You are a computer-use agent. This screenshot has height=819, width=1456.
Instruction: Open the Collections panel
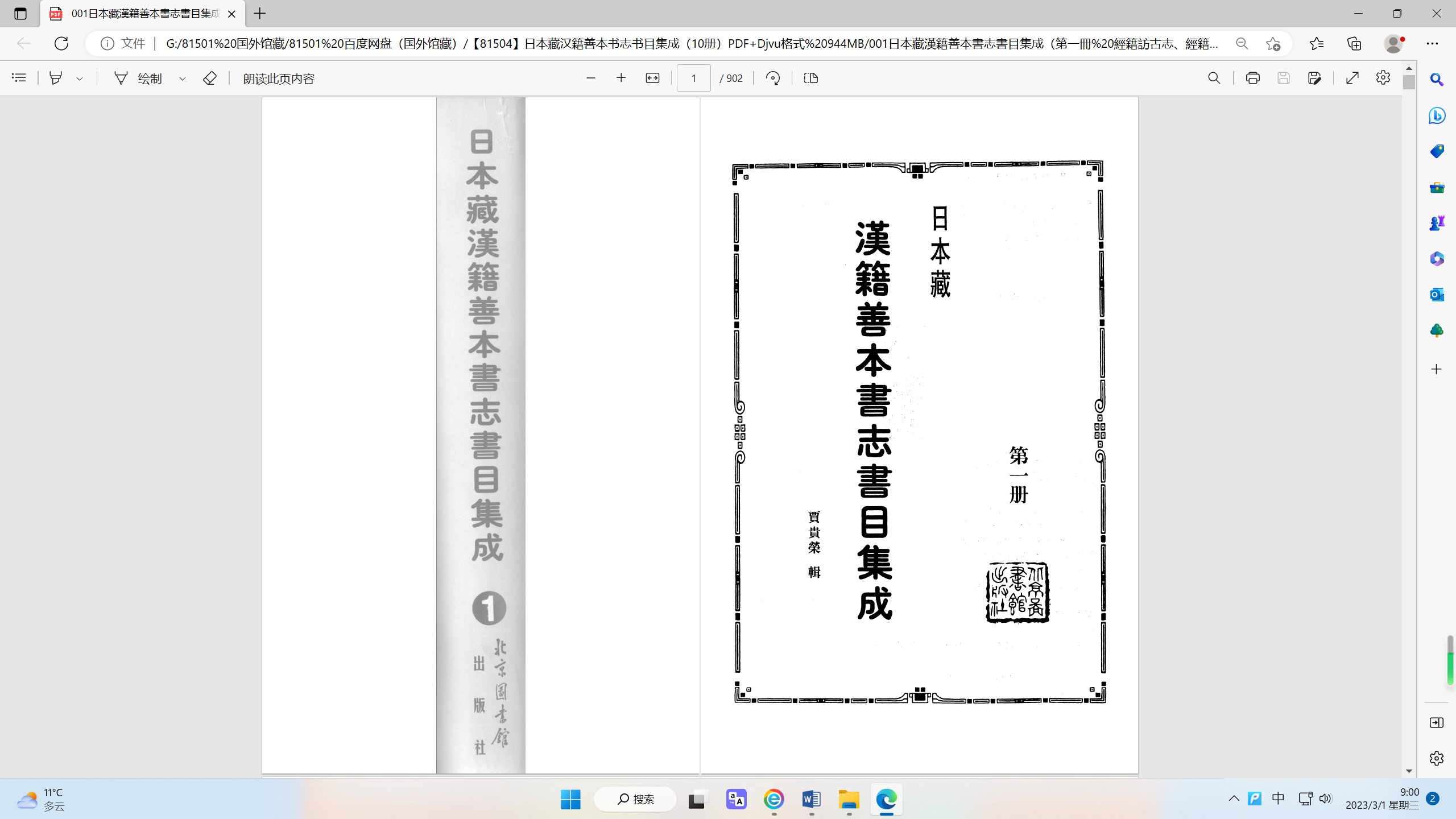click(x=1354, y=43)
